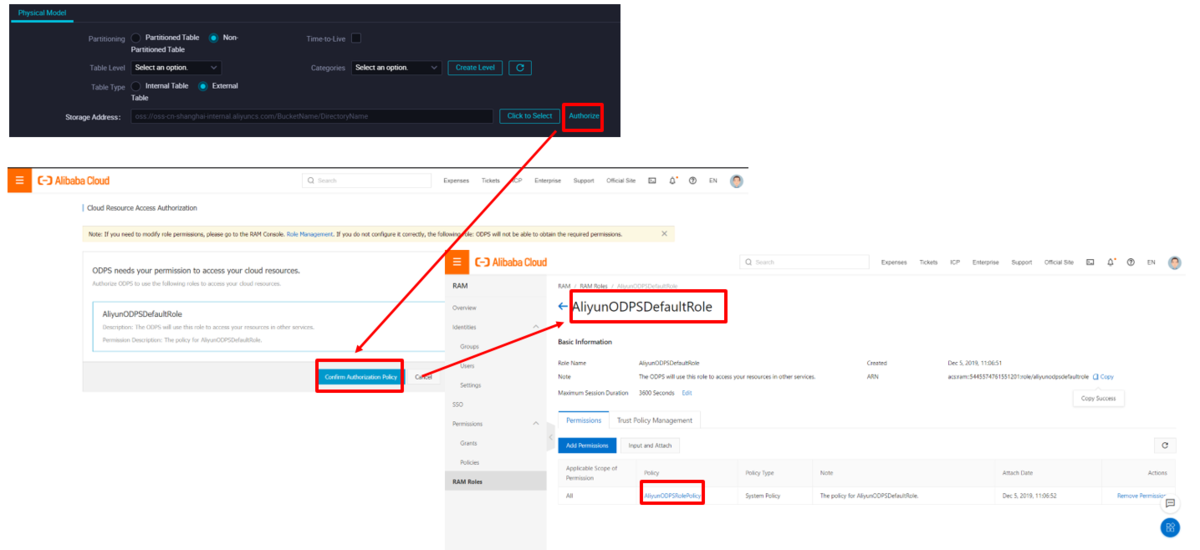Open Enterprise in the authorization page header

point(548,181)
